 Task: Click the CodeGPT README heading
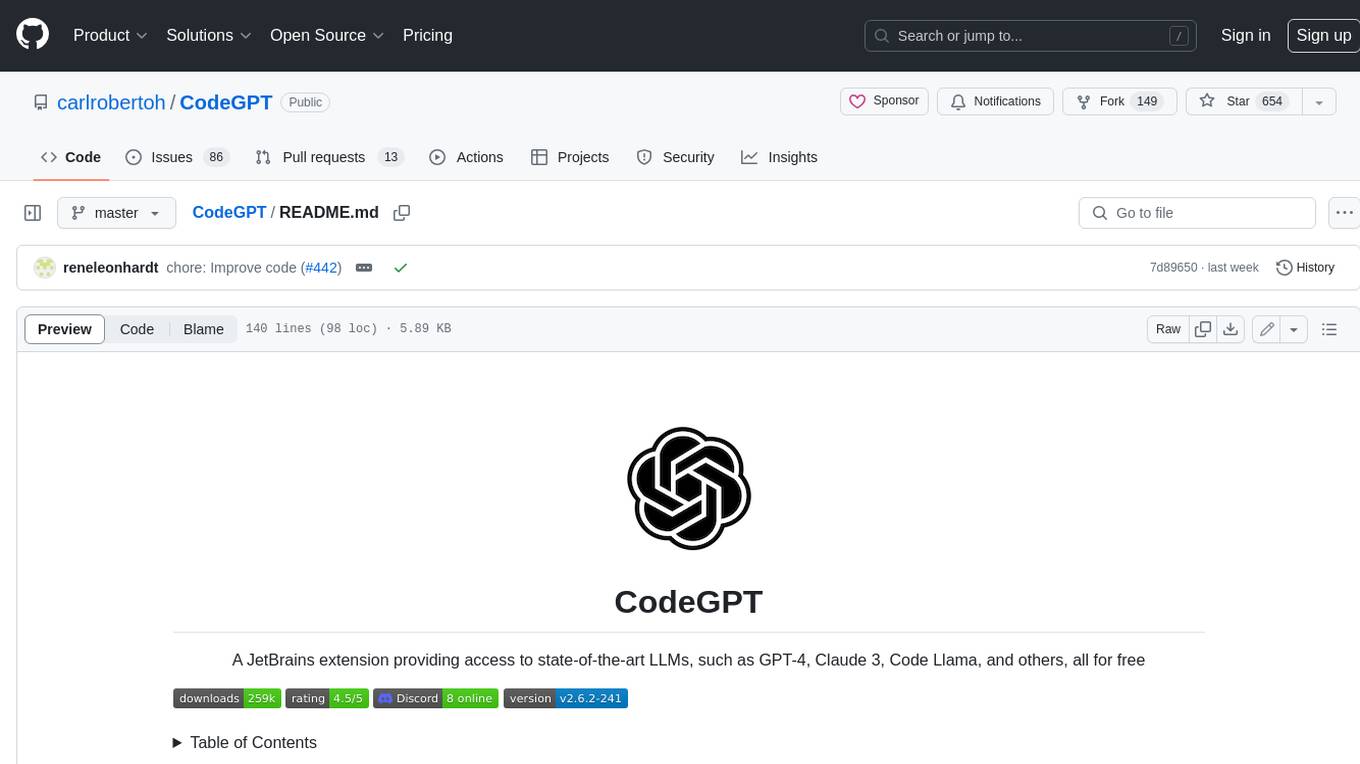[688, 602]
